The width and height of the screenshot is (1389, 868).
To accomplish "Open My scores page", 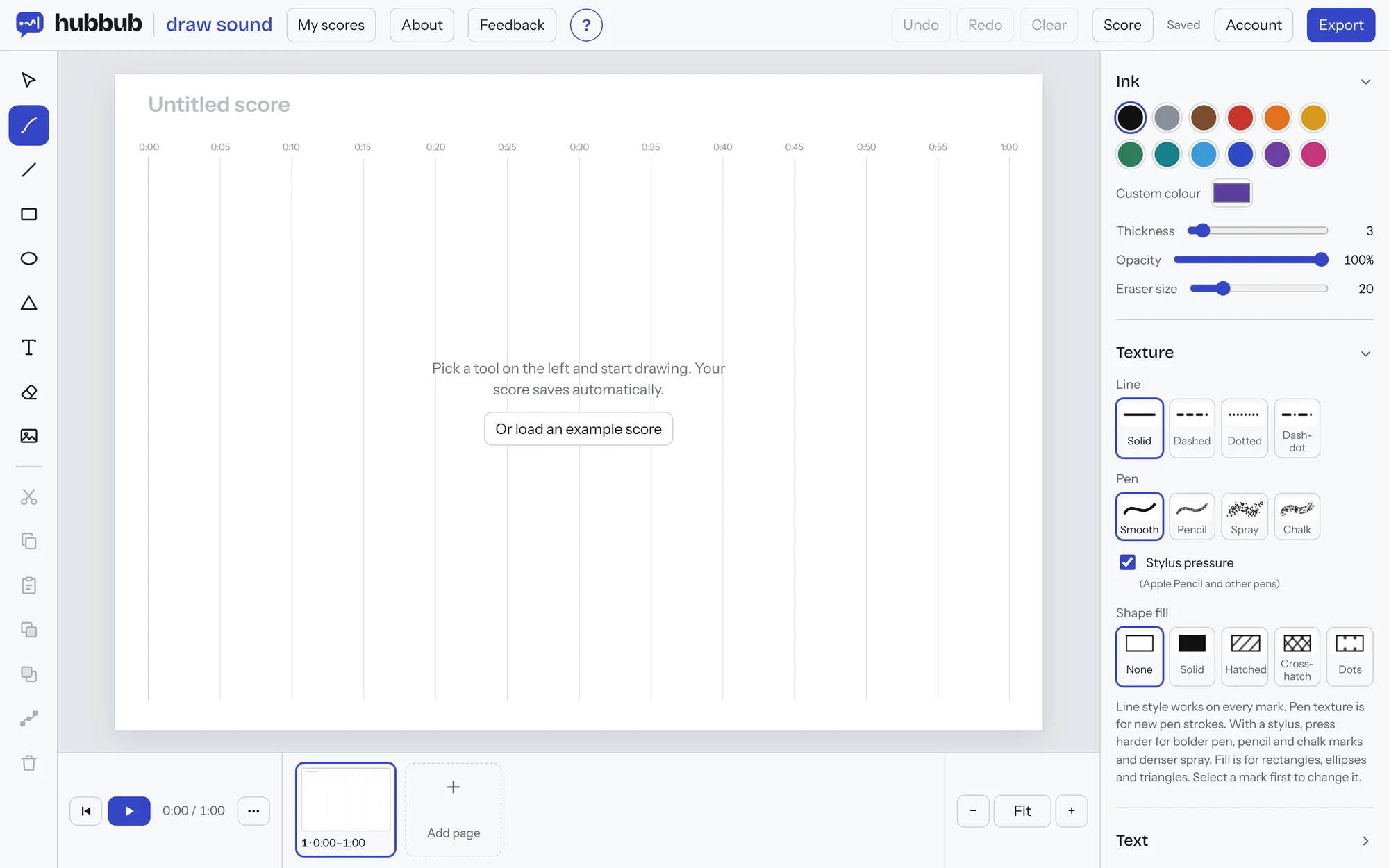I will [331, 25].
